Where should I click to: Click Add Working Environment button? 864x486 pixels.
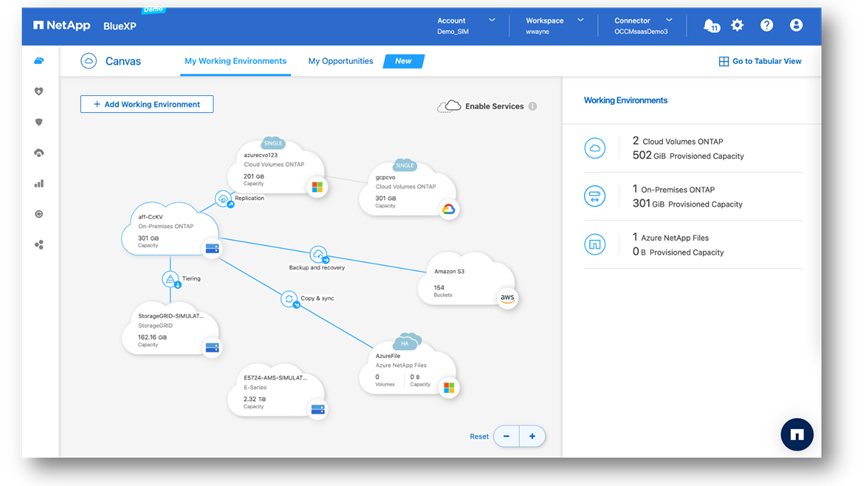point(147,104)
